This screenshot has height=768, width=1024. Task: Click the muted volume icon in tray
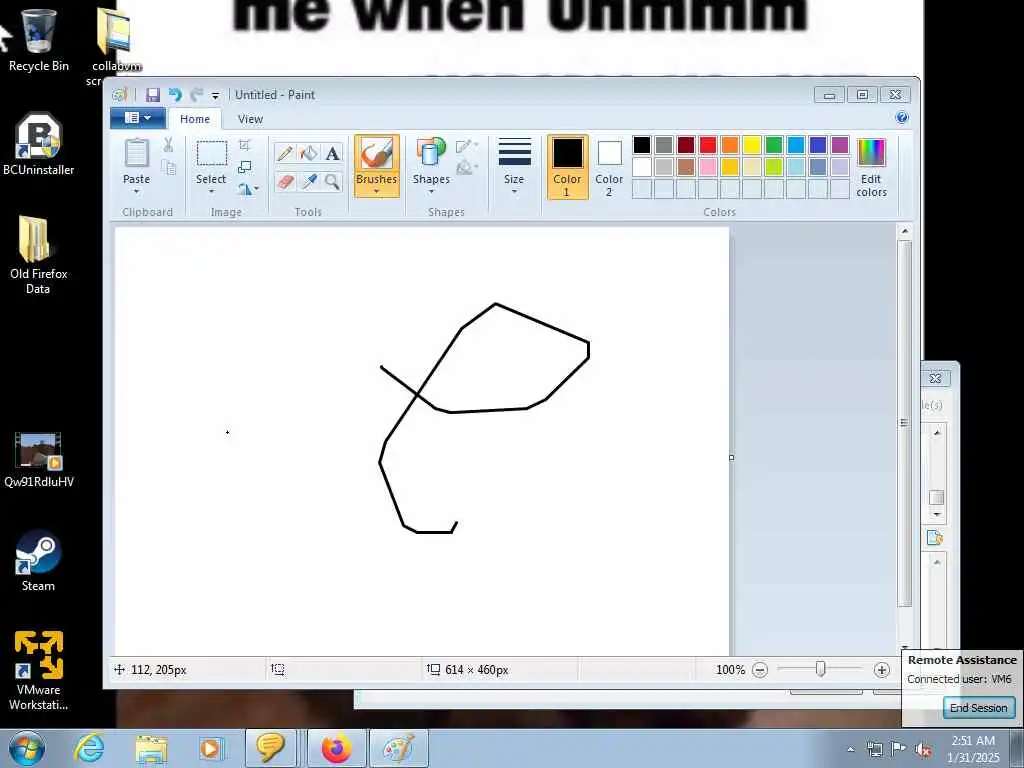(x=923, y=749)
